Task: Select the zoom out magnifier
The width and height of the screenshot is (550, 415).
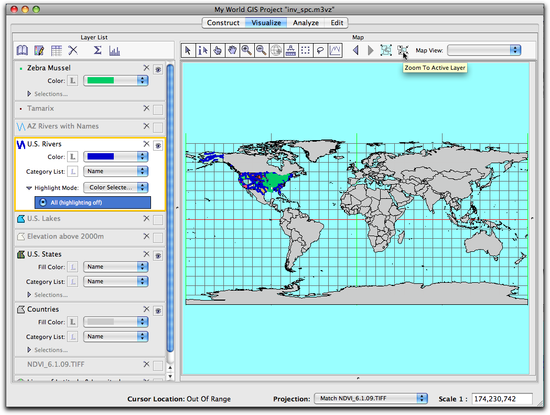Action: [x=261, y=51]
